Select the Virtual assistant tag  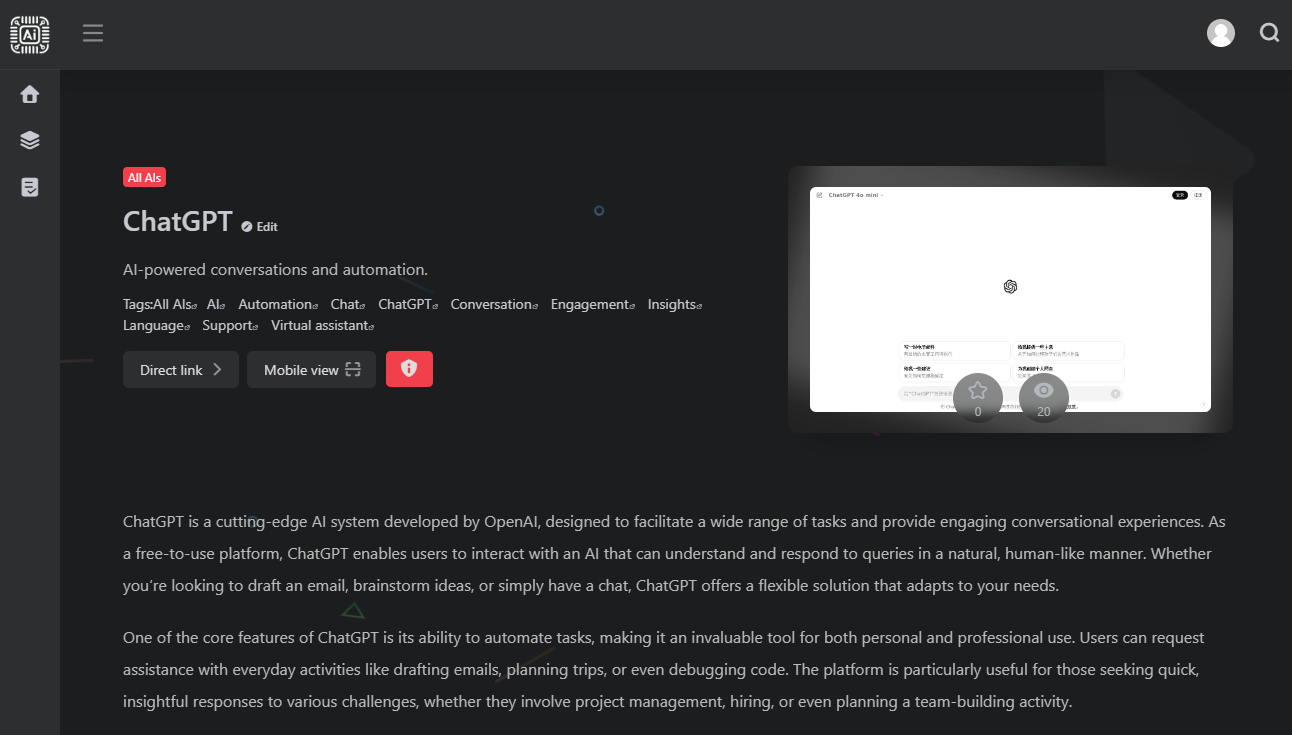(322, 325)
